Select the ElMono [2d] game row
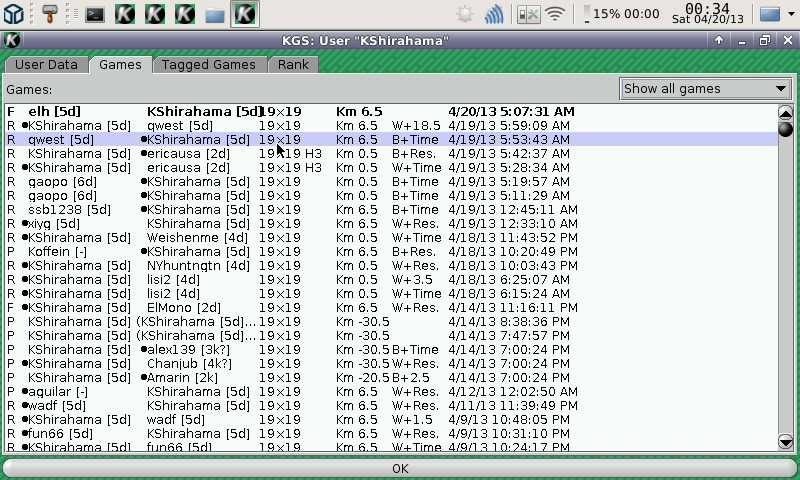This screenshot has height=480, width=800. tap(391, 308)
